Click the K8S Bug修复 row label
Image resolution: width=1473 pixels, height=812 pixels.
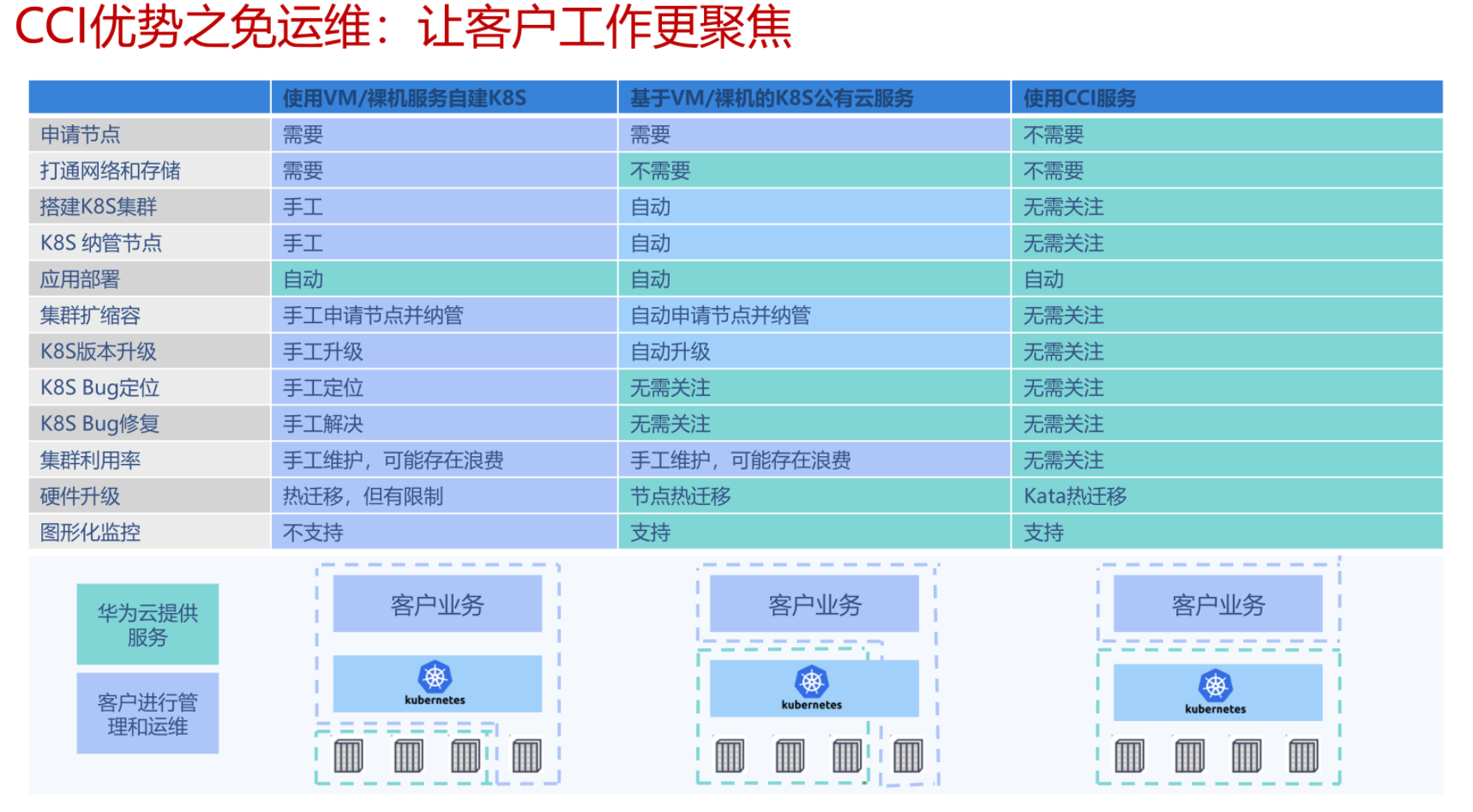click(x=149, y=424)
